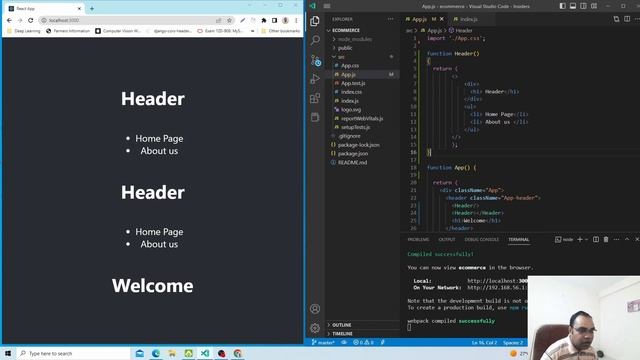
Task: Click the Windows taskbar search box
Action: coord(73,353)
